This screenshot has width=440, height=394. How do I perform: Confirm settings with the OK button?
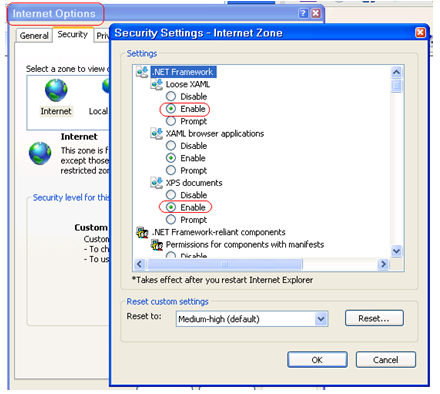pos(317,360)
